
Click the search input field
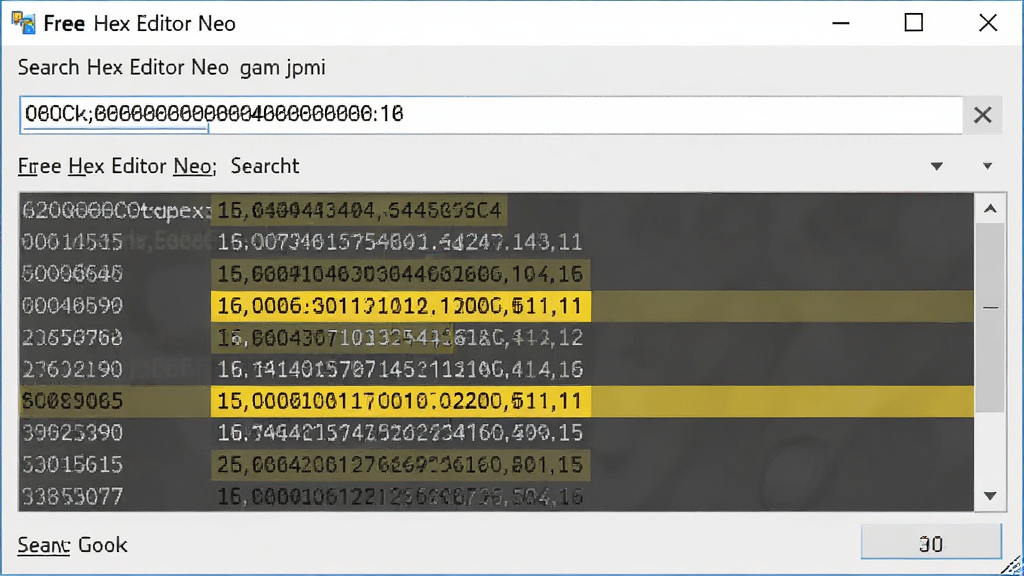point(491,115)
